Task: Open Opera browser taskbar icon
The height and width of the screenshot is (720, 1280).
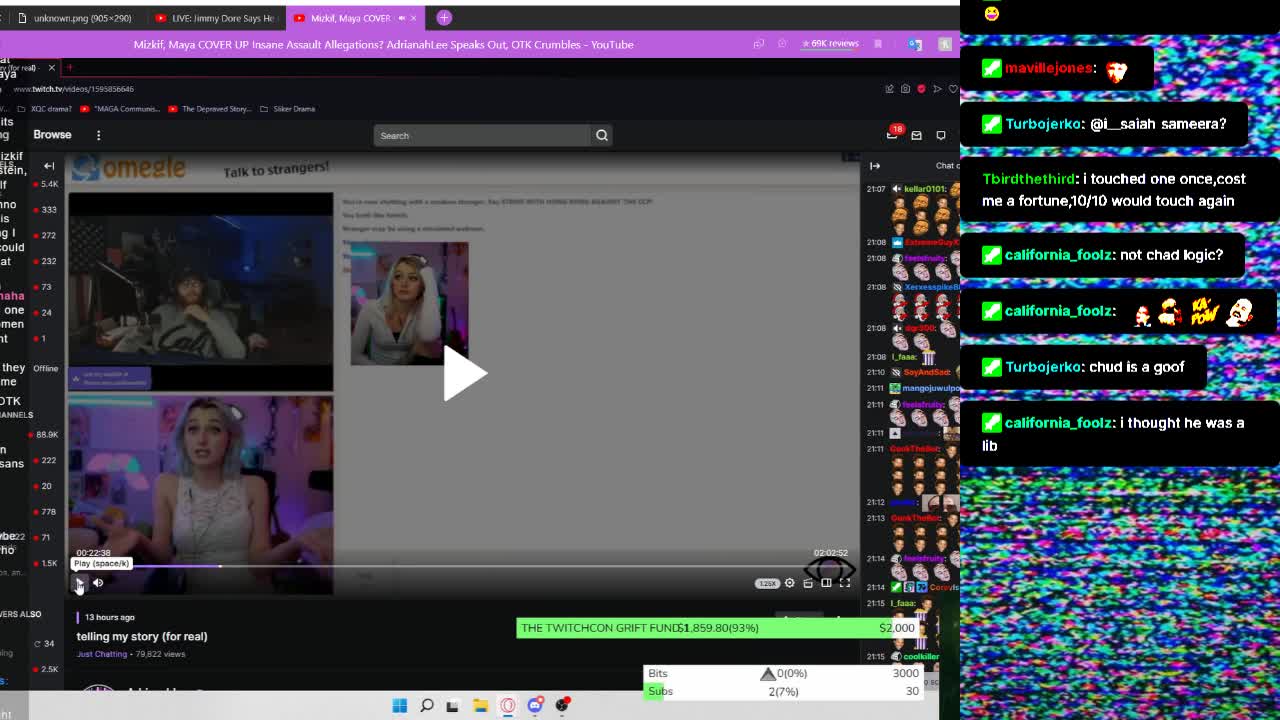Action: (x=508, y=705)
